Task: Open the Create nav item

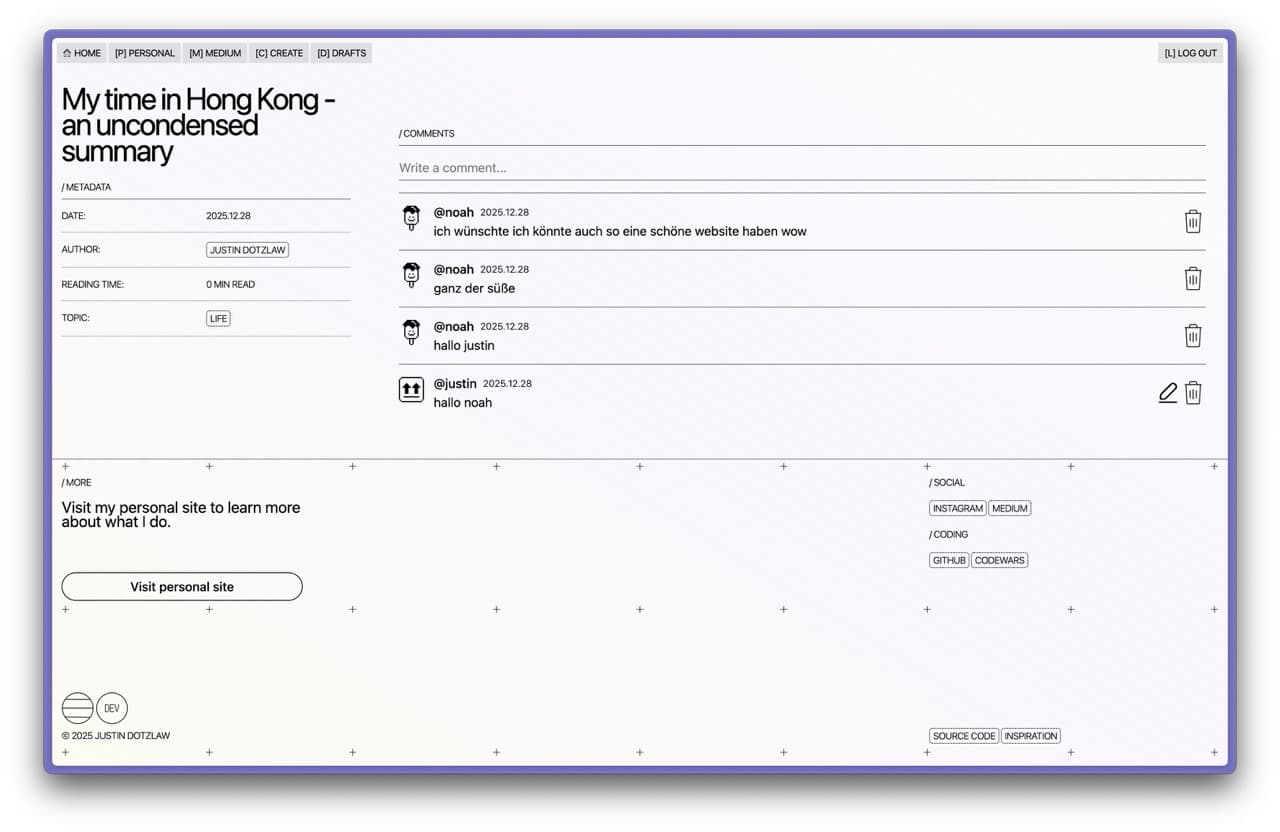Action: [x=279, y=53]
